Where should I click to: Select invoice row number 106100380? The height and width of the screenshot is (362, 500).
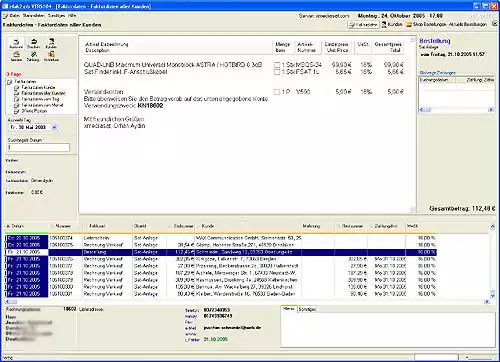221,287
